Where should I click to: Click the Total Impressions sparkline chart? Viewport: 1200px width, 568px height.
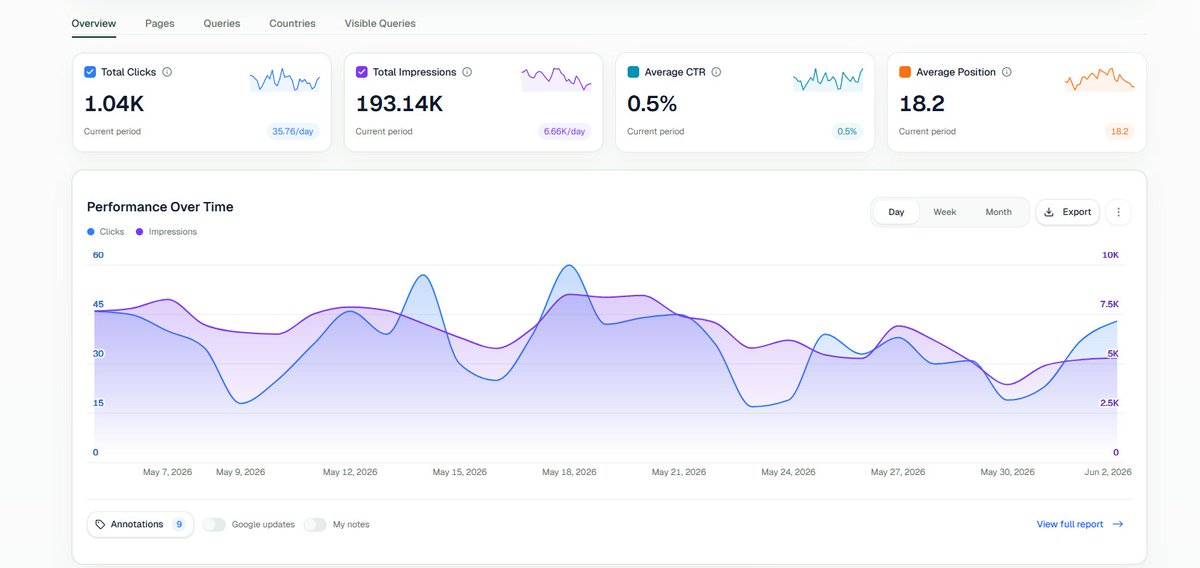pos(556,79)
